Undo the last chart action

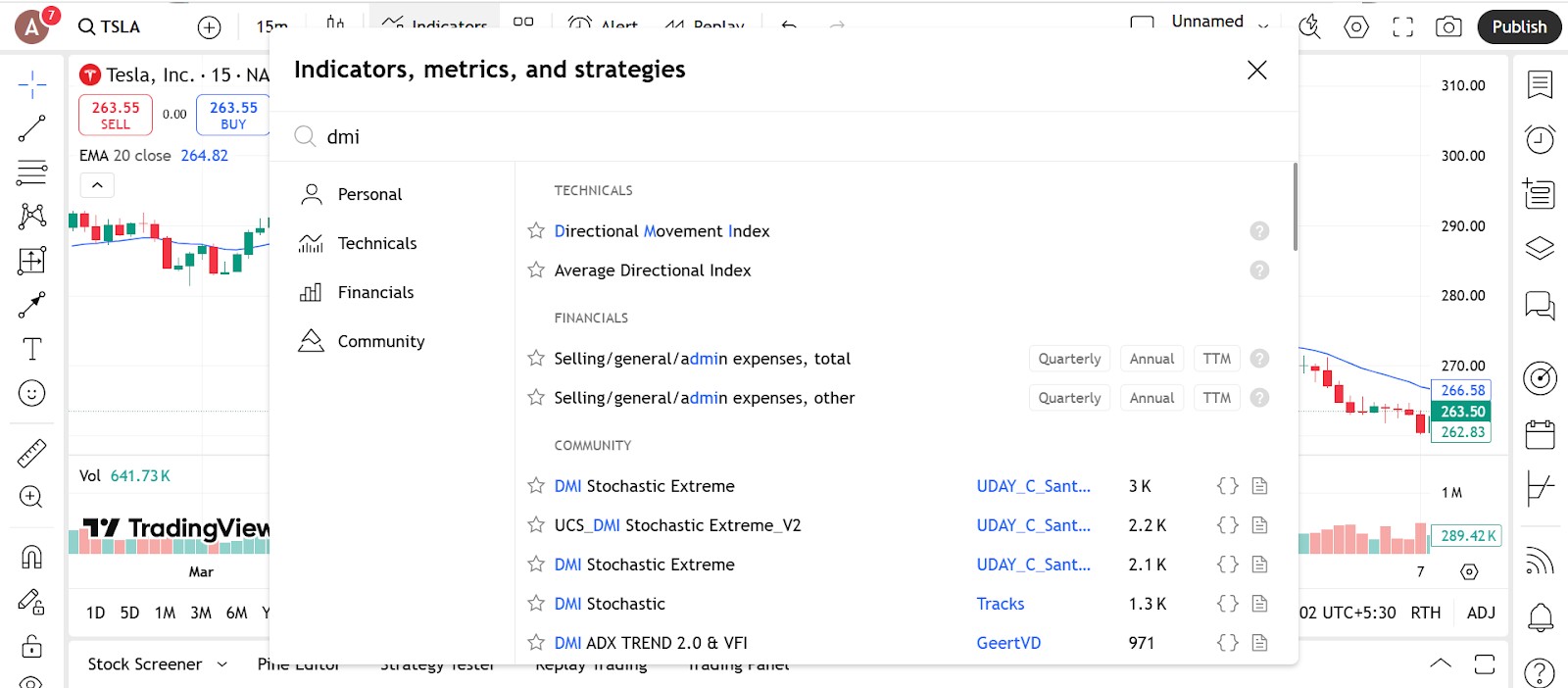coord(789,25)
